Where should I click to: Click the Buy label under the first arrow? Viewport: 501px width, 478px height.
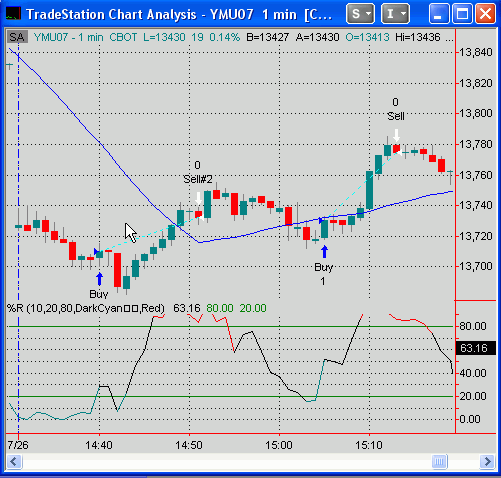pos(99,294)
